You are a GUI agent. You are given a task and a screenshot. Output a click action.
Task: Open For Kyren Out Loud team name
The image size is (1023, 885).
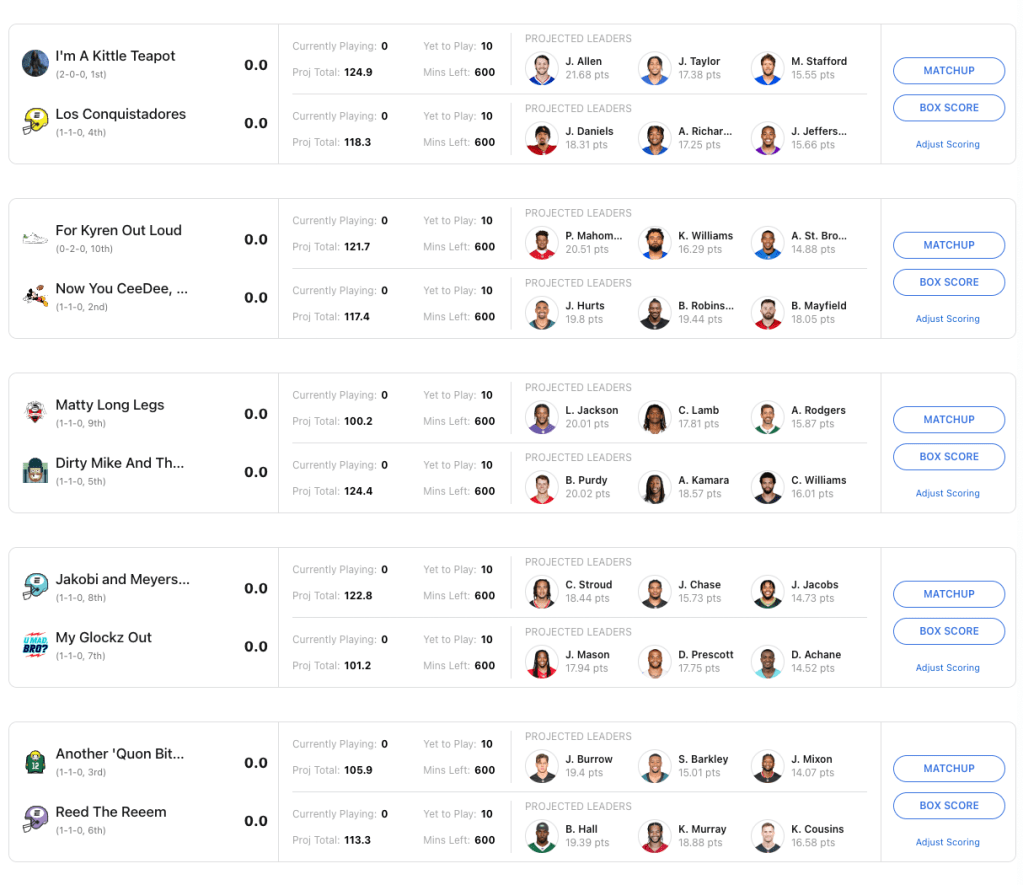click(x=118, y=231)
